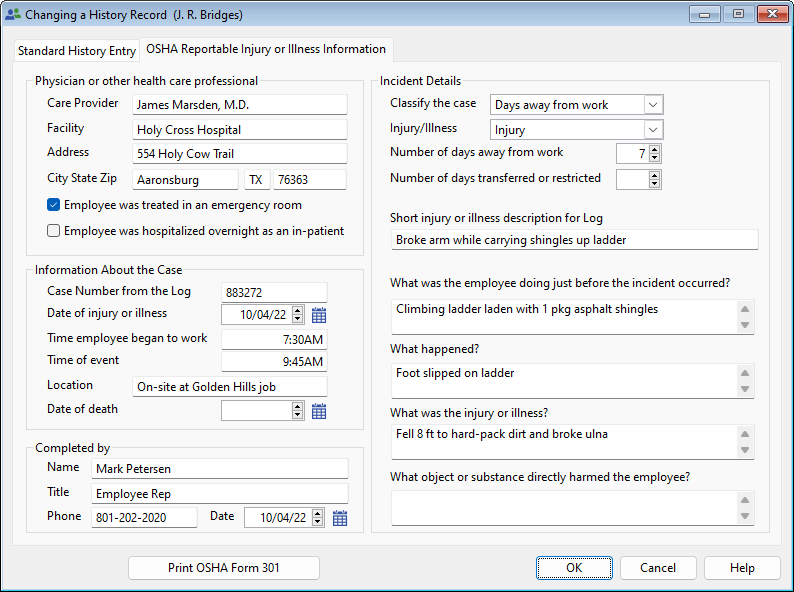Switch to Standard History Entry tab
This screenshot has height=592, width=794.
77,51
